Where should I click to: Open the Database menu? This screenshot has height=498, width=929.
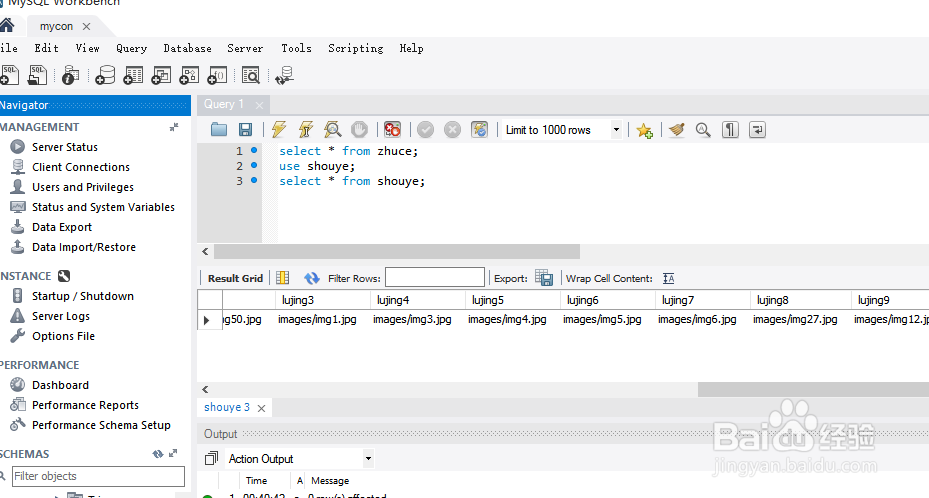[x=187, y=49]
